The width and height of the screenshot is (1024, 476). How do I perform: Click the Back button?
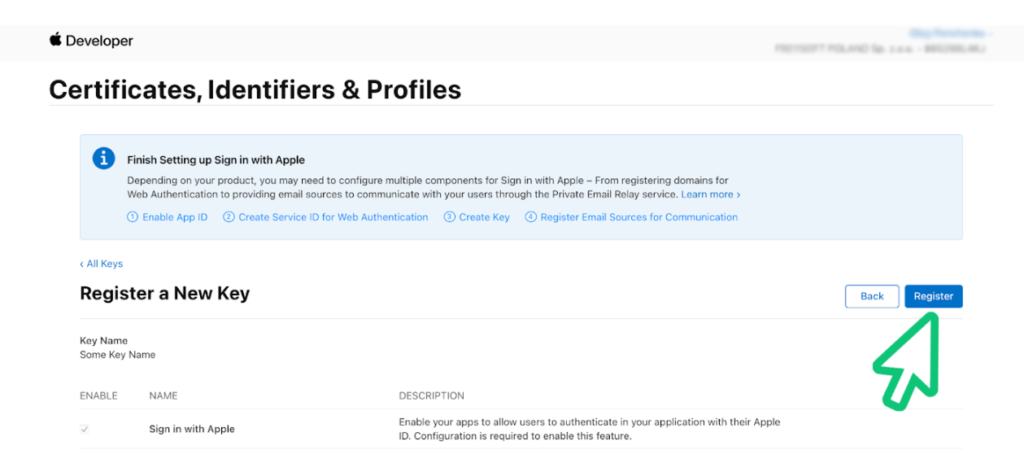tap(872, 296)
